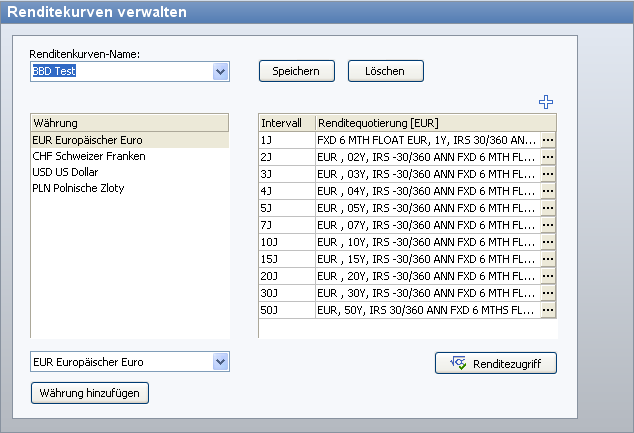The width and height of the screenshot is (634, 433).
Task: Open ellipsis button for the 5J row
Action: [x=547, y=208]
